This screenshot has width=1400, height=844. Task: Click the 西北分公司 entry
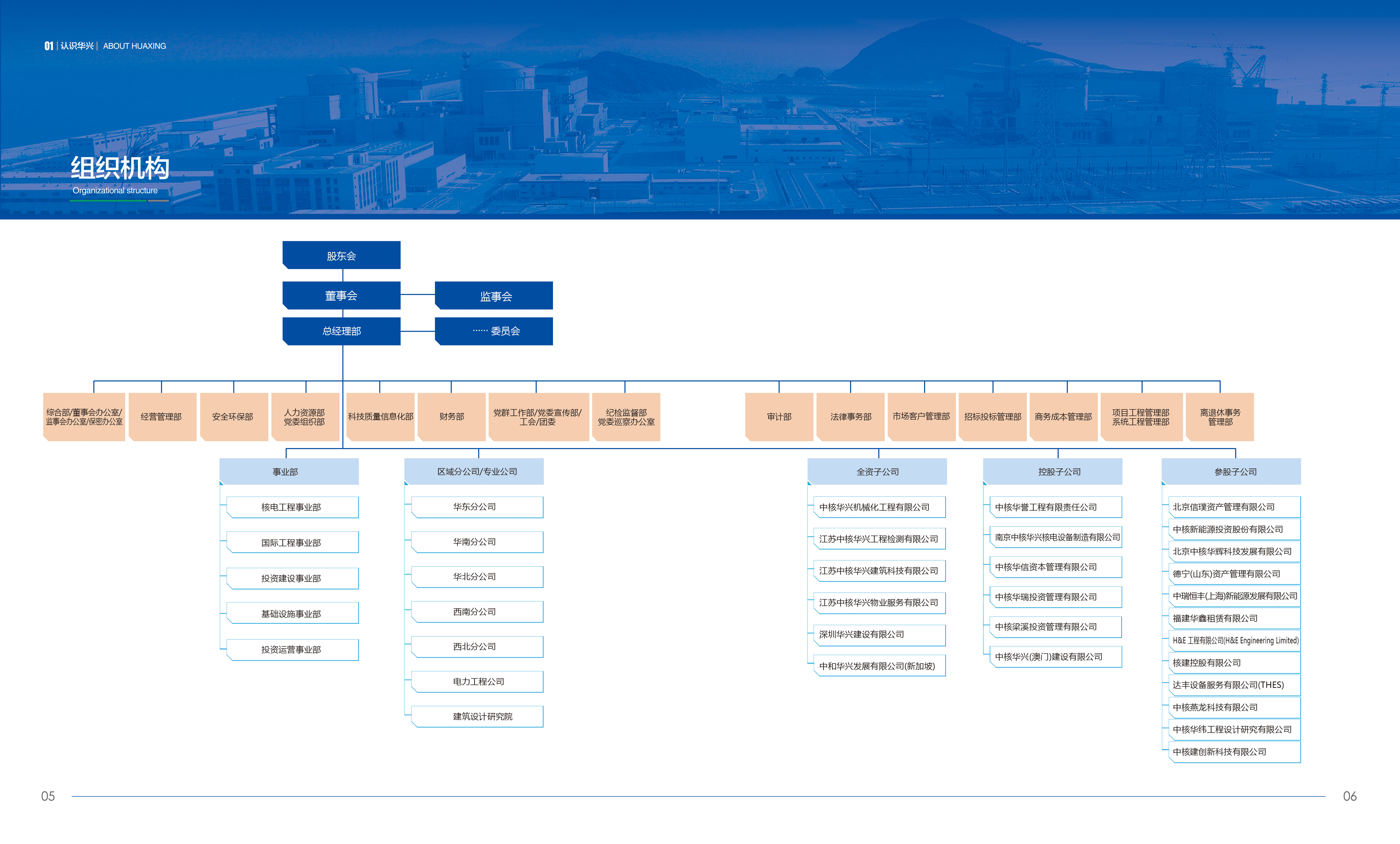[x=477, y=646]
